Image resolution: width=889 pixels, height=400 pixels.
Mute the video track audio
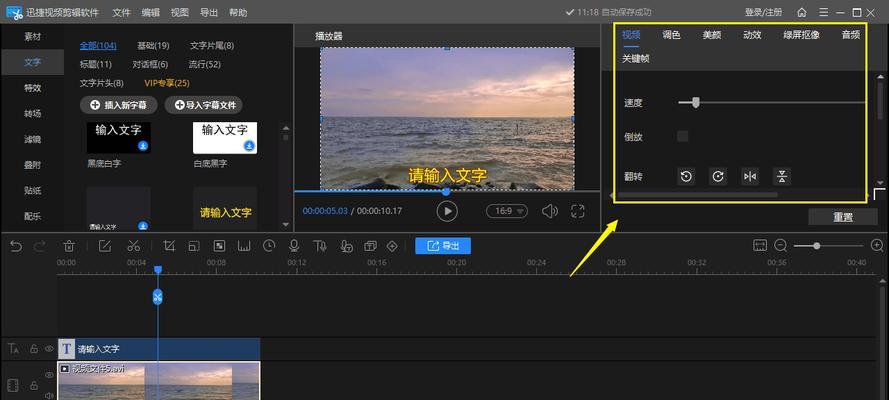point(49,395)
